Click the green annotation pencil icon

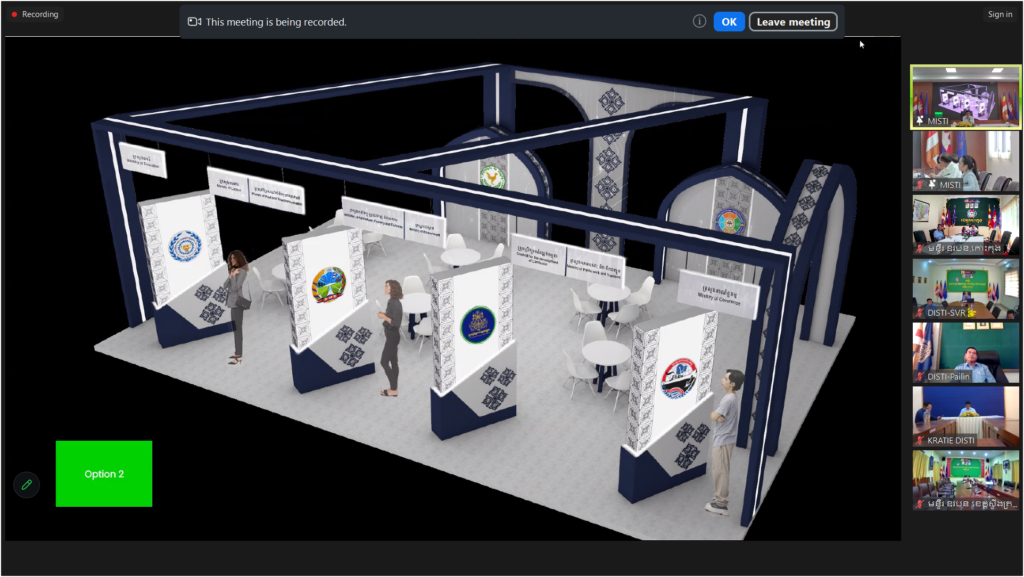[26, 485]
